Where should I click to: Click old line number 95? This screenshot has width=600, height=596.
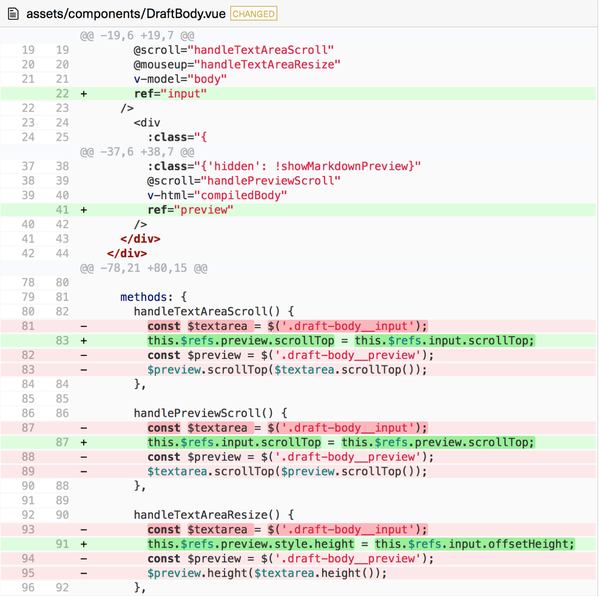[x=28, y=573]
